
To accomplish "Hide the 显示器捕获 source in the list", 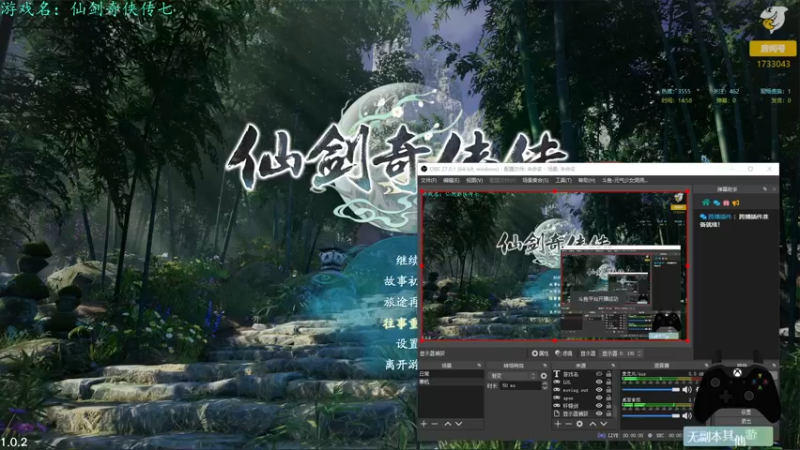I will tap(599, 413).
